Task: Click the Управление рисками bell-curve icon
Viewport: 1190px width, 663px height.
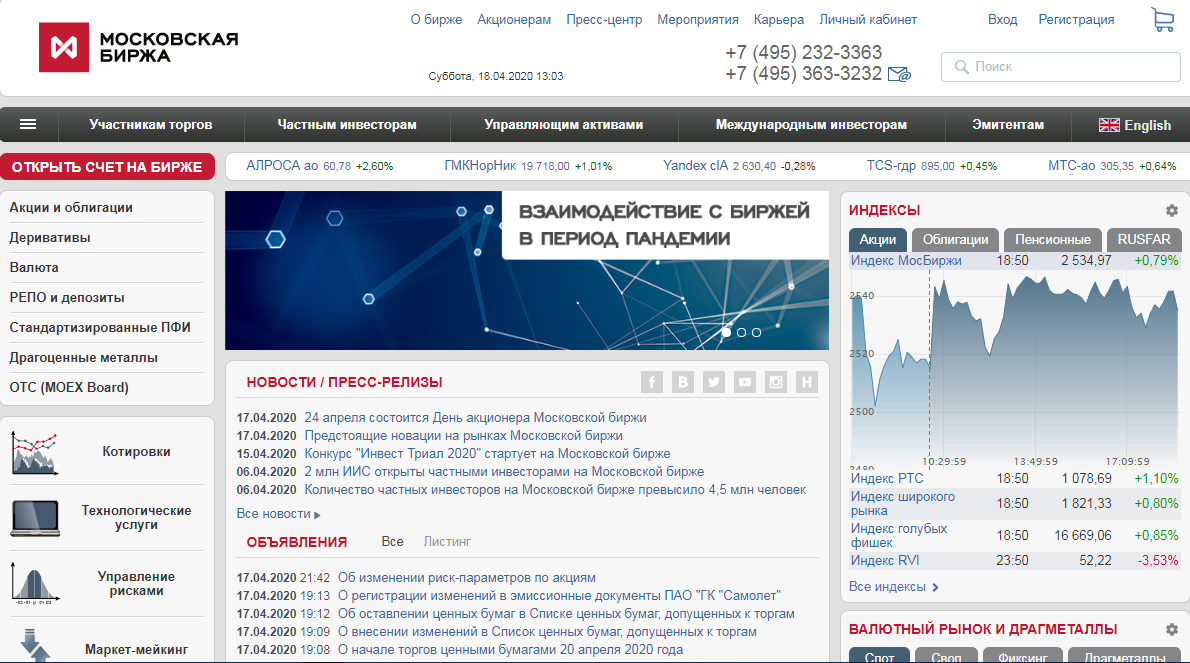Action: tap(34, 583)
